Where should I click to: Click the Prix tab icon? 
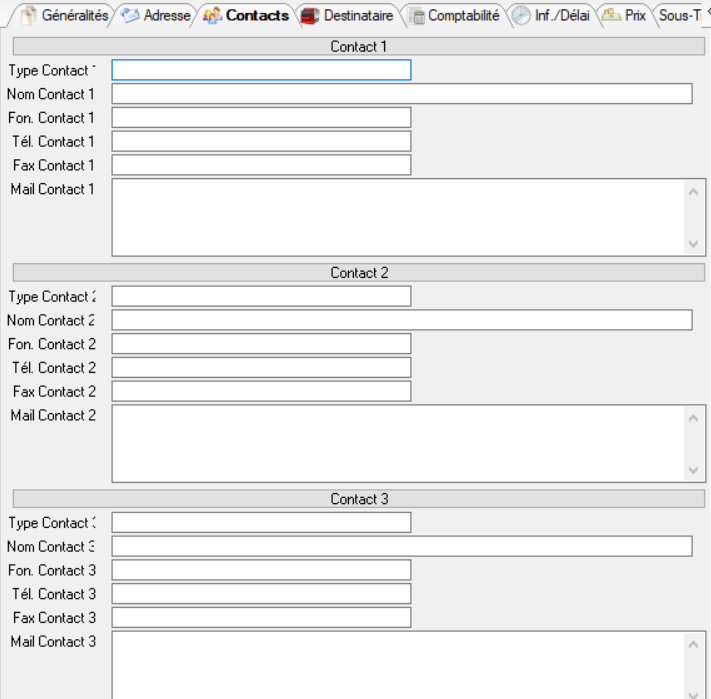[x=611, y=15]
